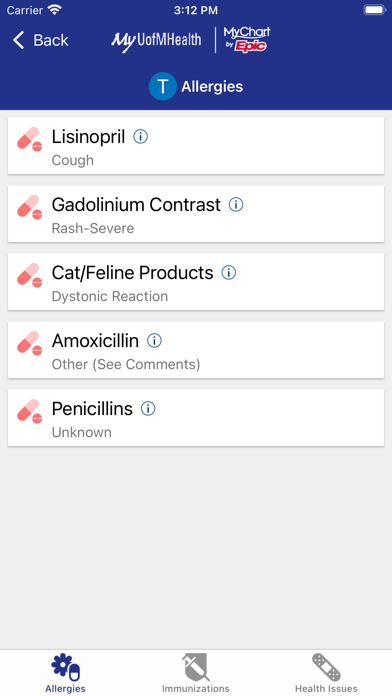The height and width of the screenshot is (696, 392).
Task: Open info icon for Cat/Feline Products
Action: (229, 273)
